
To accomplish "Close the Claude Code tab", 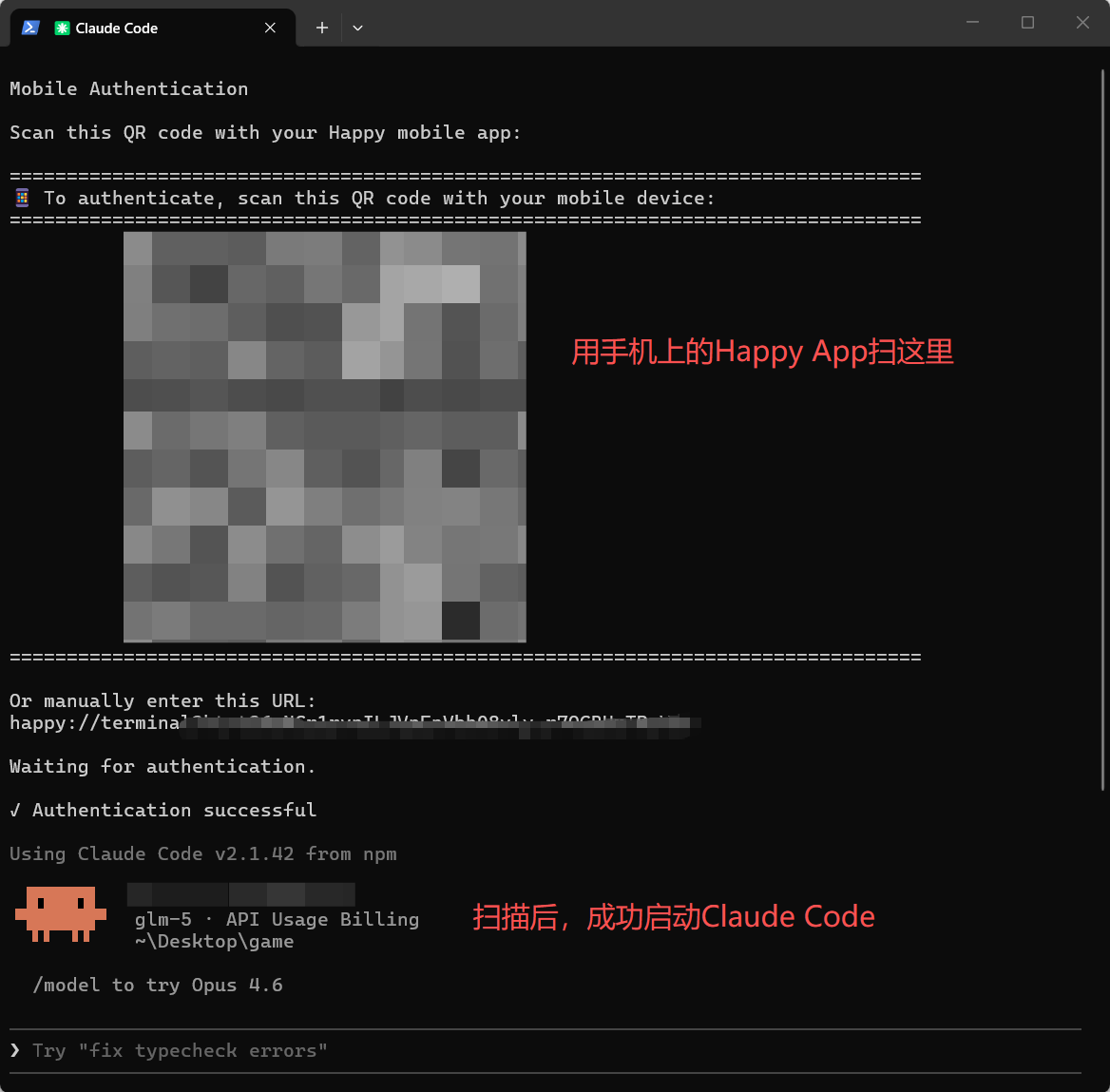I will (270, 28).
